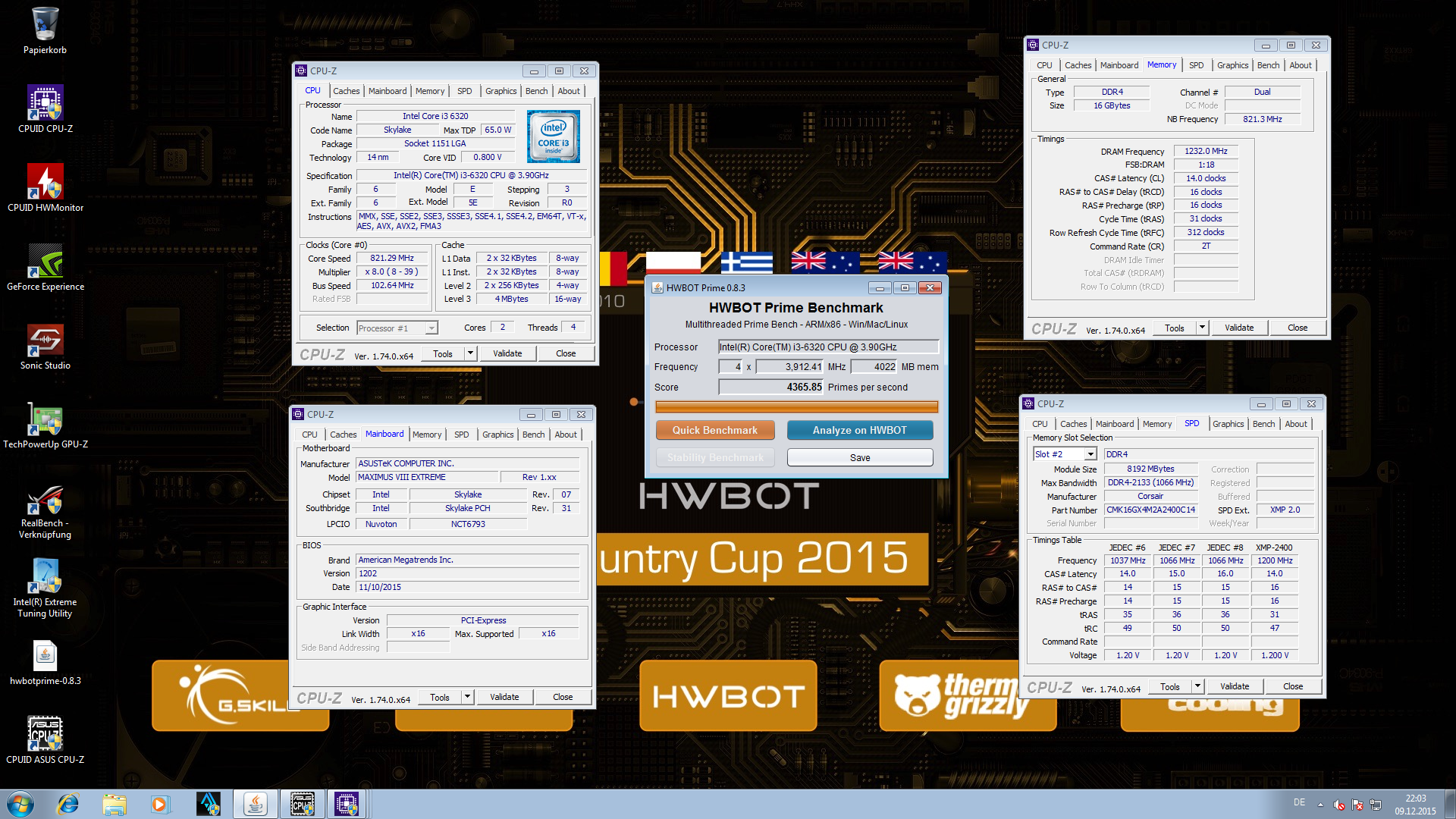Screen dimensions: 1456x819
Task: Open the TechPowerUp GPU-Z desktop icon
Action: point(45,425)
